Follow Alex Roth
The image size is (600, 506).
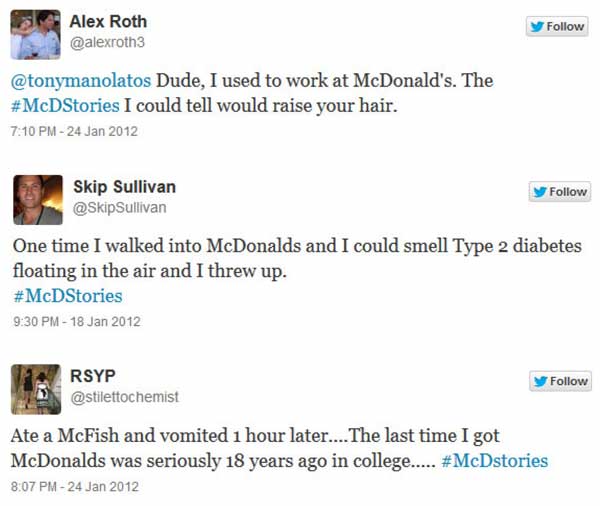click(558, 27)
